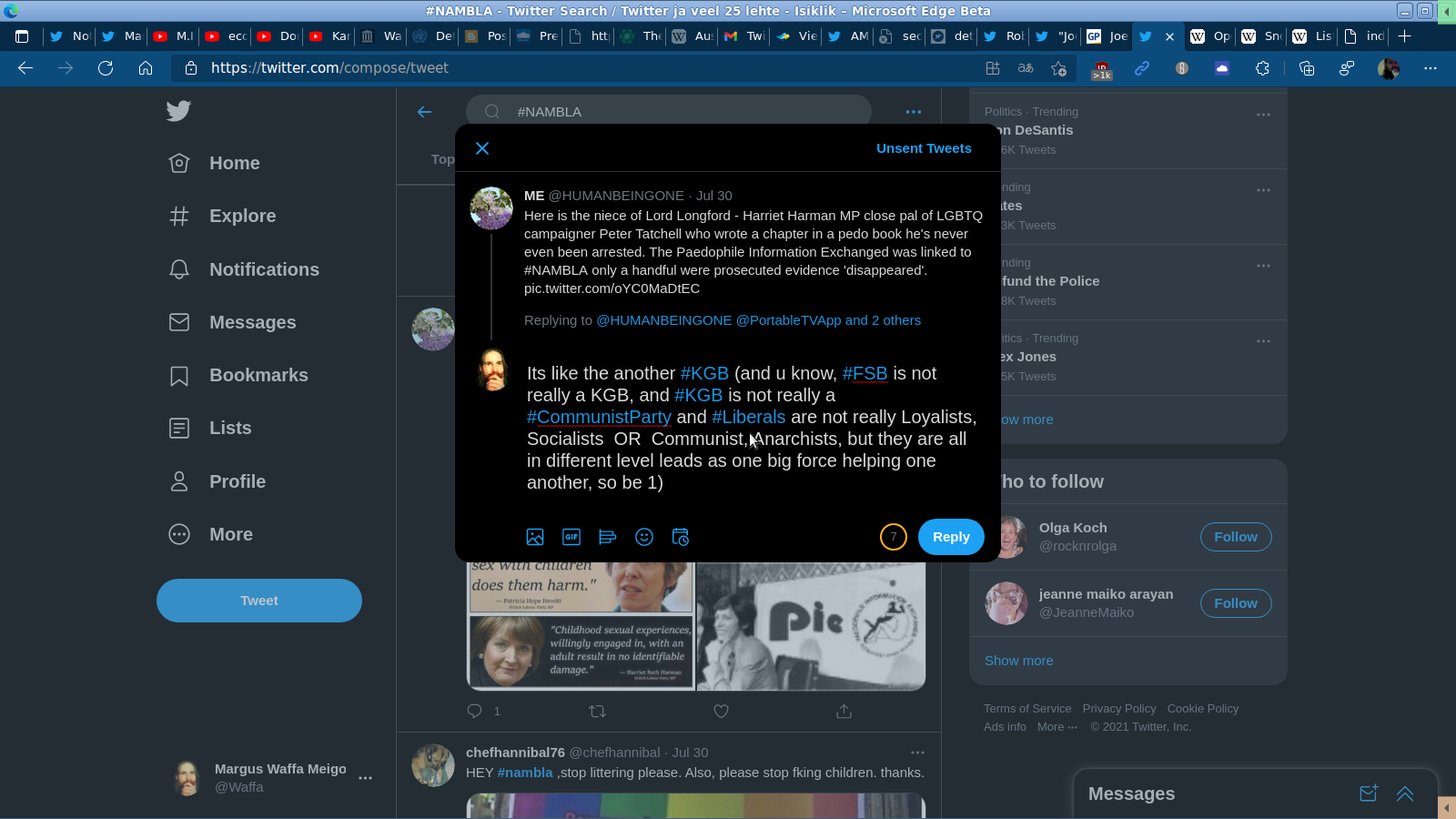Click the #CommunistParty hashtag in reply text
The width and height of the screenshot is (1456, 819).
(599, 417)
